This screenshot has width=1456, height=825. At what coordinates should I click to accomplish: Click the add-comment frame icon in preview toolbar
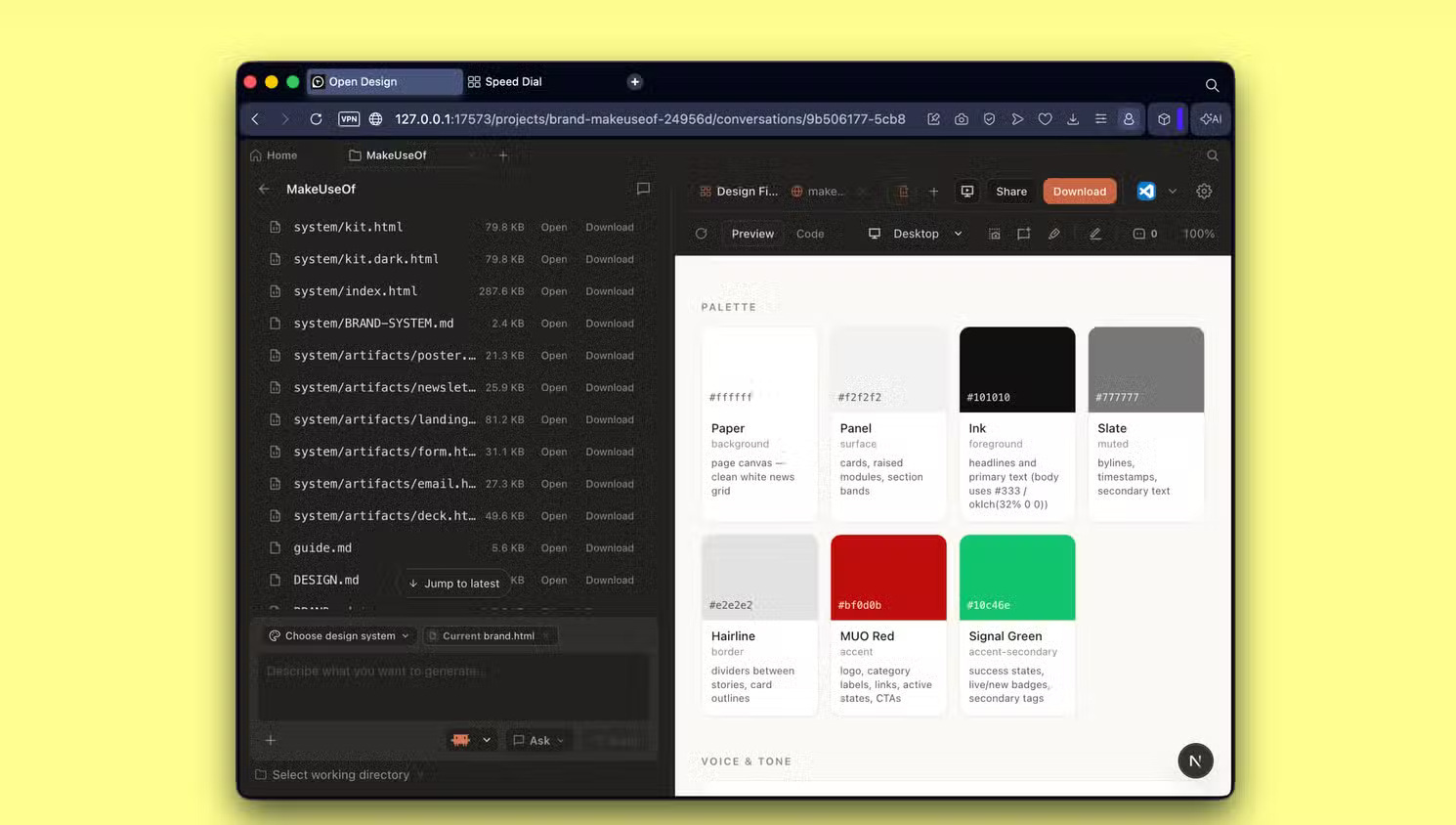pyautogui.click(x=1023, y=234)
